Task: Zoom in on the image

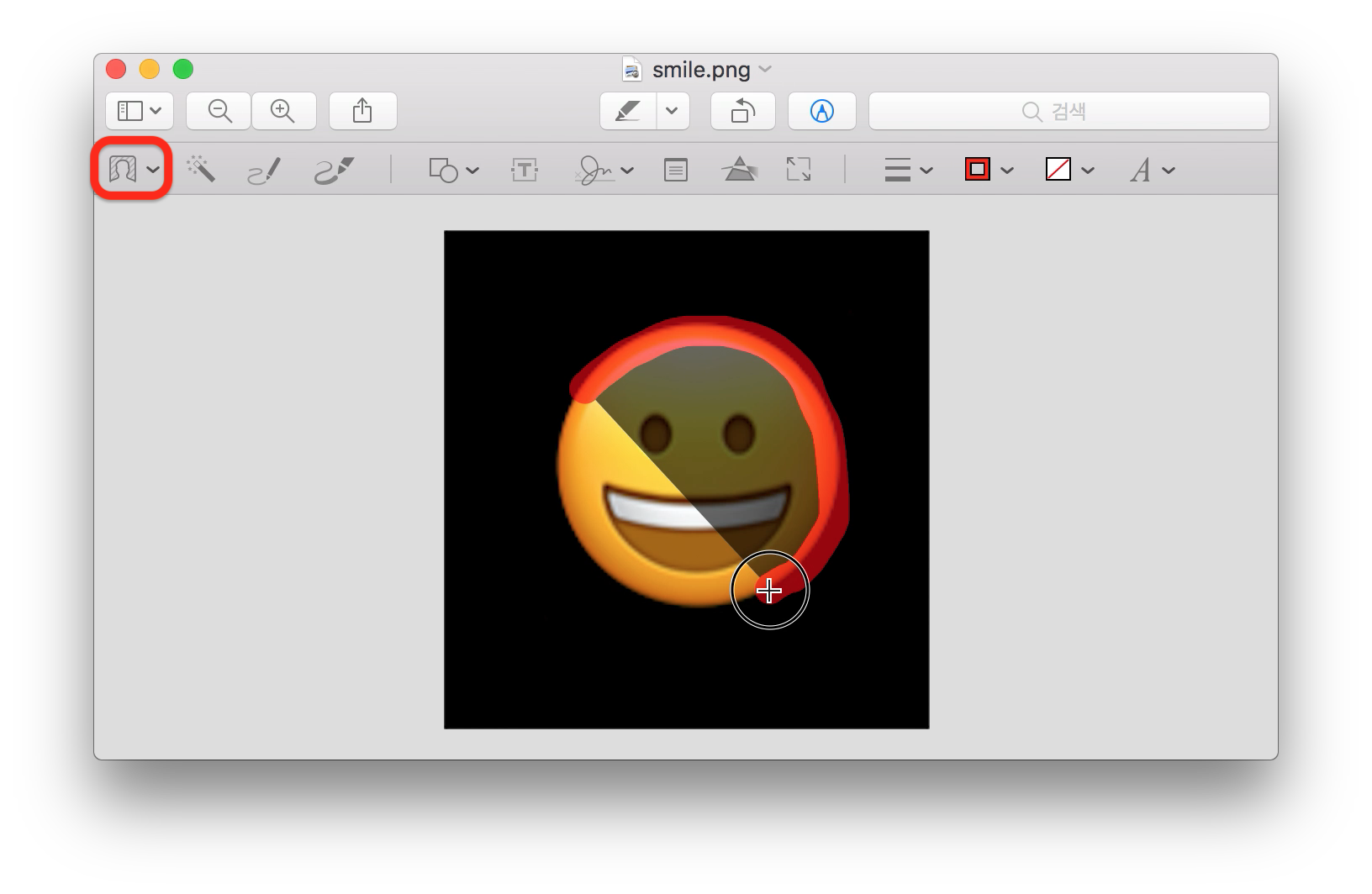Action: [x=283, y=111]
